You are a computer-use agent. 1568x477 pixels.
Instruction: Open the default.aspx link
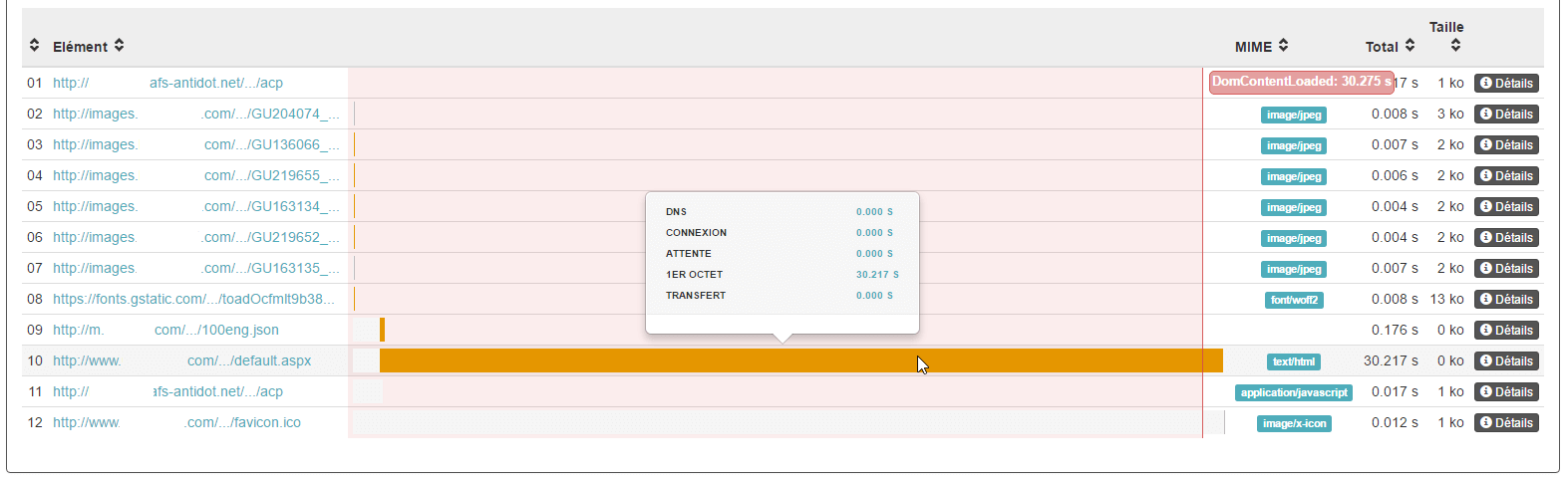tap(181, 360)
